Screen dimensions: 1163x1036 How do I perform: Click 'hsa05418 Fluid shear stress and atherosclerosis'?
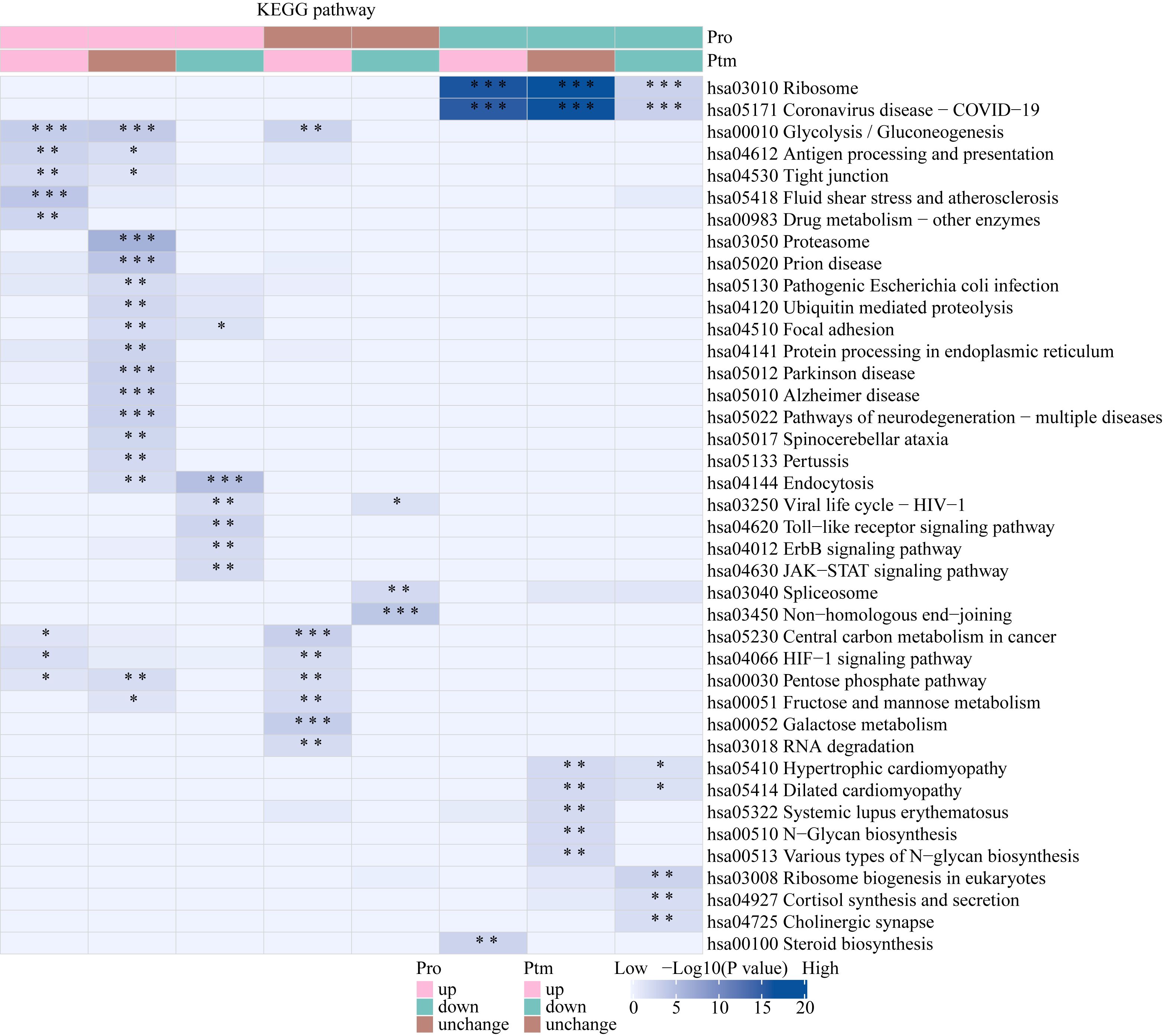882,198
